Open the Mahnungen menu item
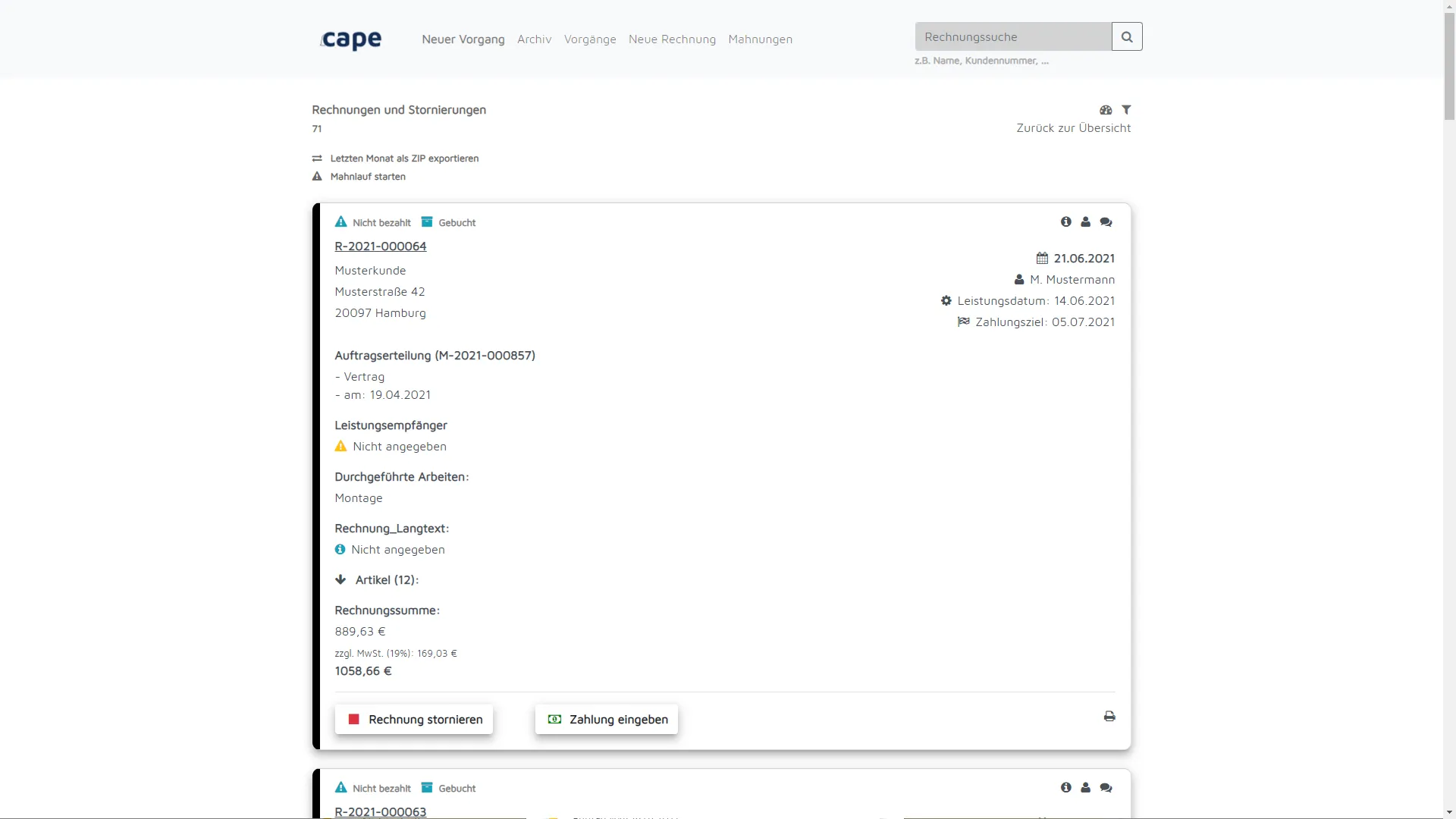1456x819 pixels. [x=761, y=39]
